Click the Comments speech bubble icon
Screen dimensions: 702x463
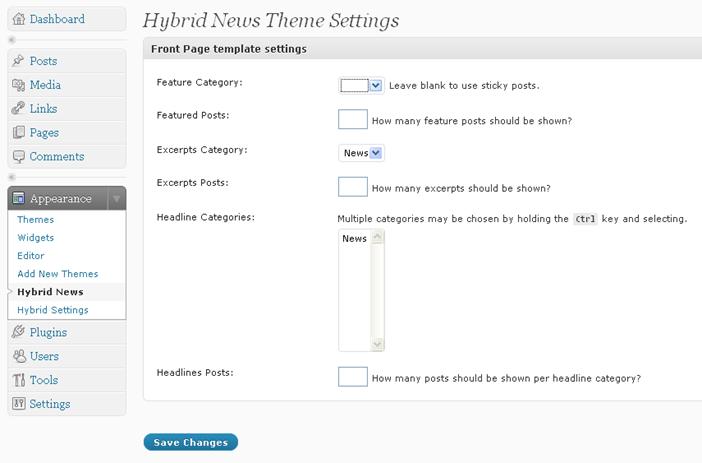[x=18, y=156]
